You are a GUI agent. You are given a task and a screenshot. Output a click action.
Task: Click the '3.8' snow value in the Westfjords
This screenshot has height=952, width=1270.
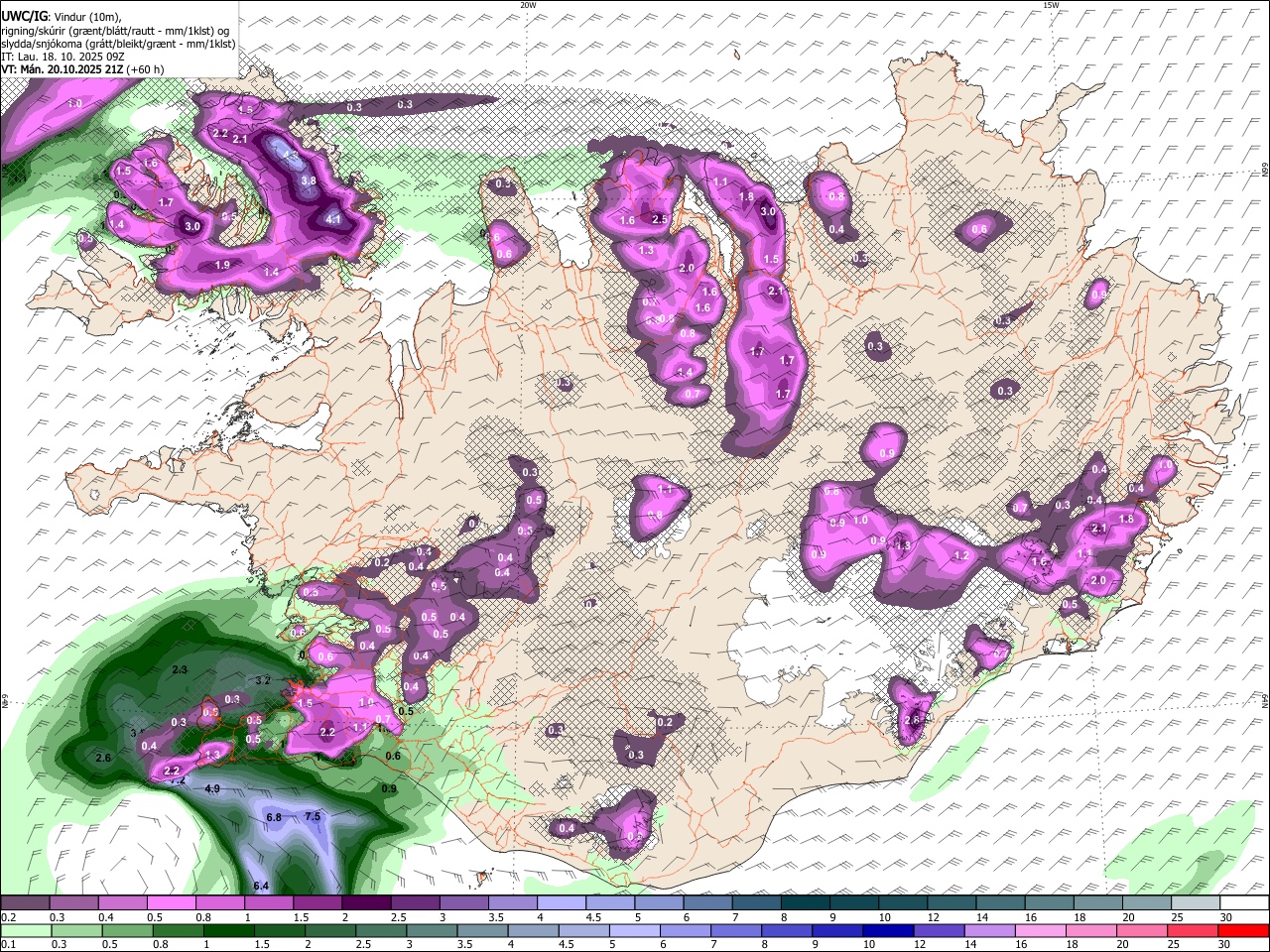point(309,180)
